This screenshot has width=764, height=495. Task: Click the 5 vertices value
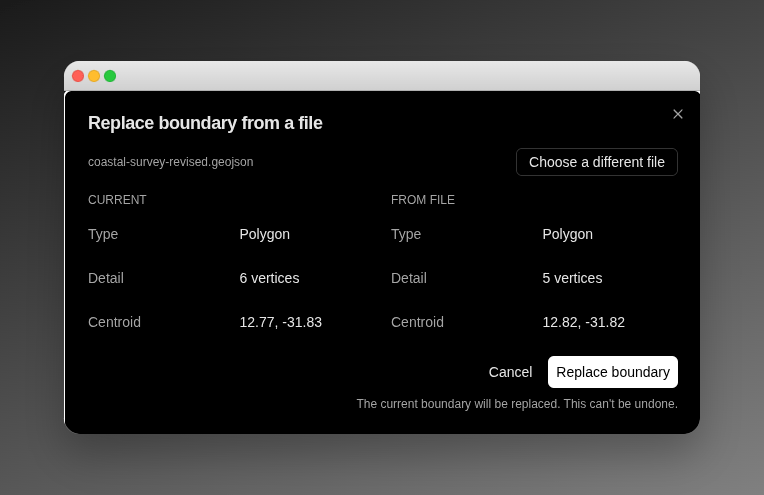573,278
